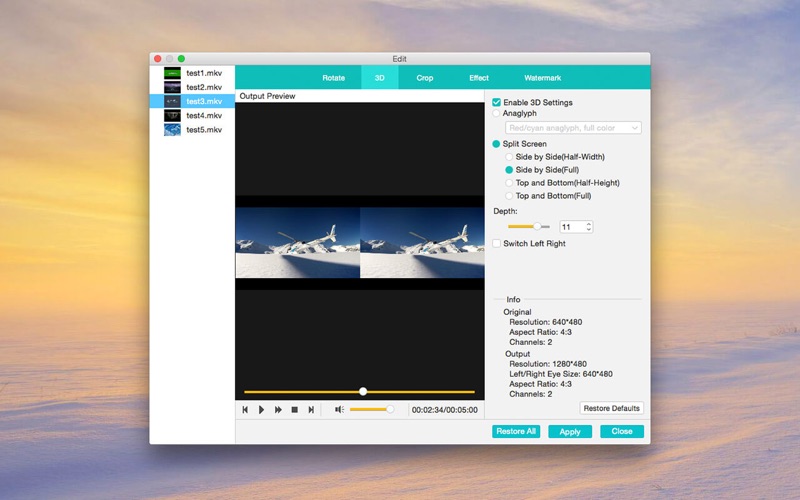This screenshot has width=800, height=500.
Task: Stop the preview playback
Action: (294, 410)
